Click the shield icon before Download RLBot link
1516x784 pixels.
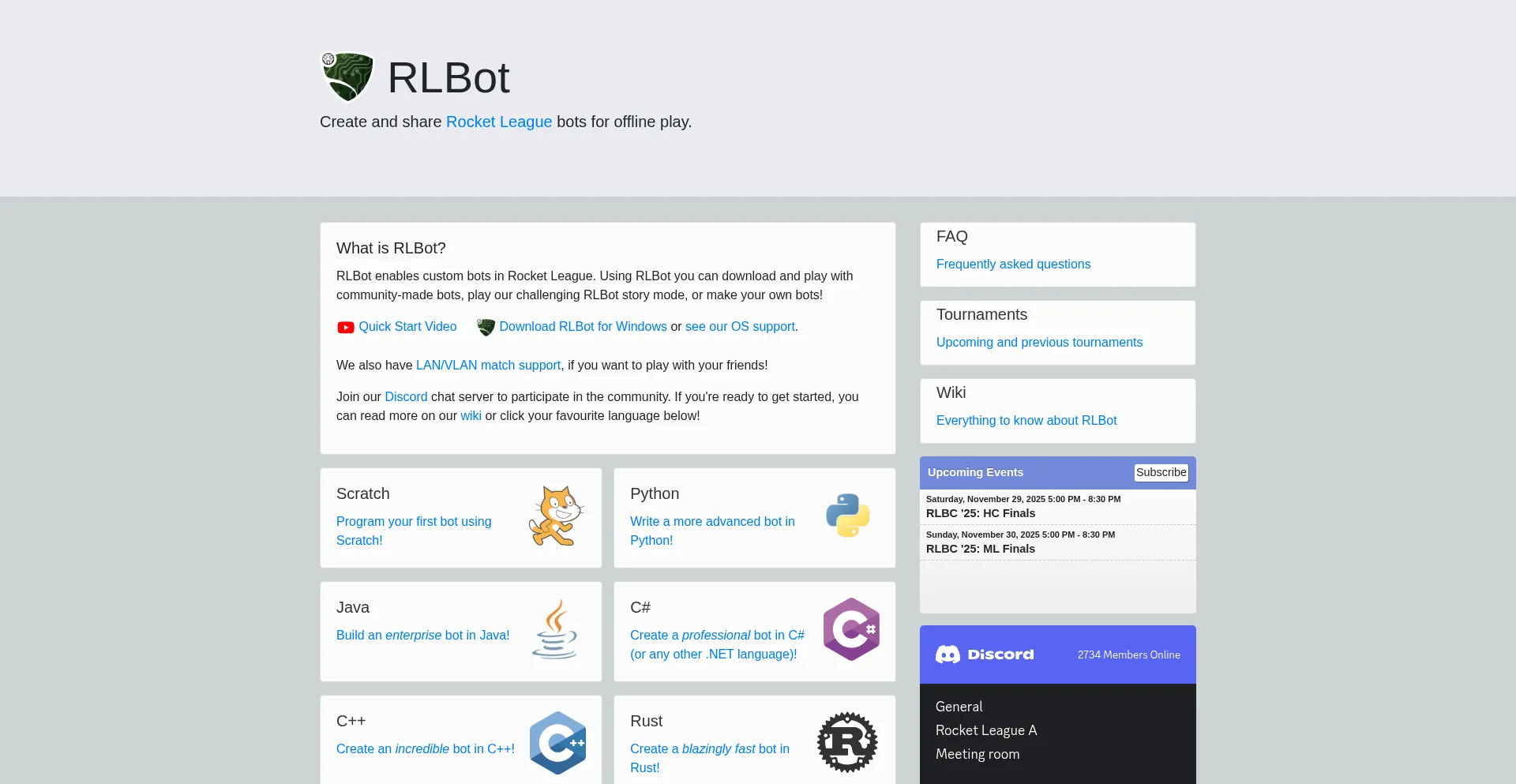coord(485,327)
